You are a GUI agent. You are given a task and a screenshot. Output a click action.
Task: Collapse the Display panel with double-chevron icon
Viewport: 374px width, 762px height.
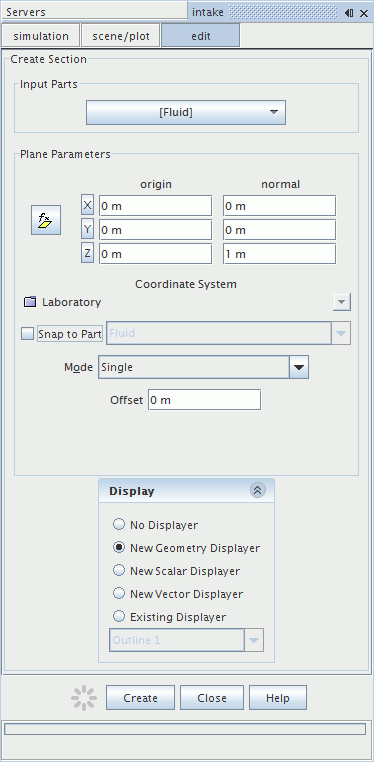pos(257,491)
